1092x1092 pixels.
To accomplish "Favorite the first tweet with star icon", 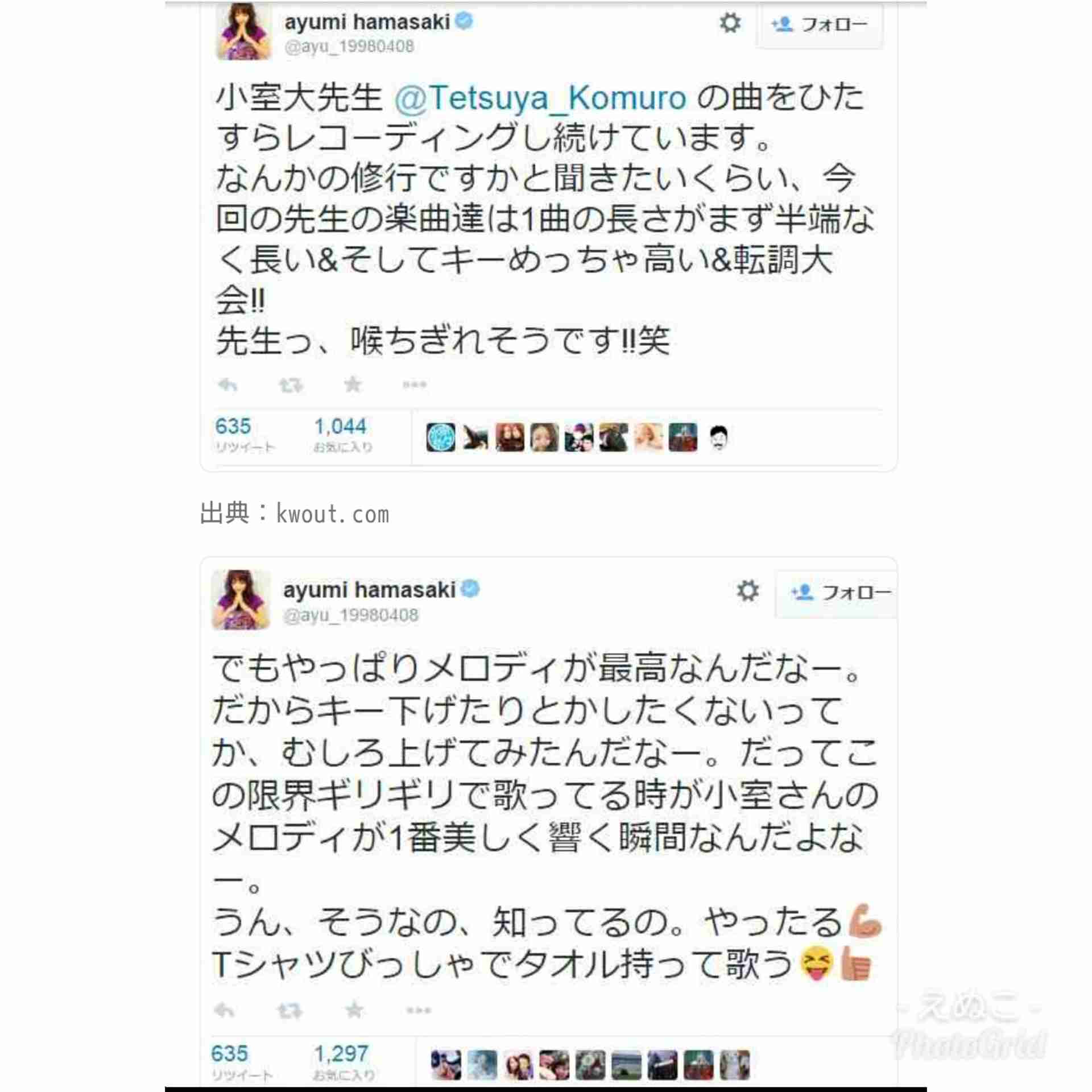I will coord(353,384).
